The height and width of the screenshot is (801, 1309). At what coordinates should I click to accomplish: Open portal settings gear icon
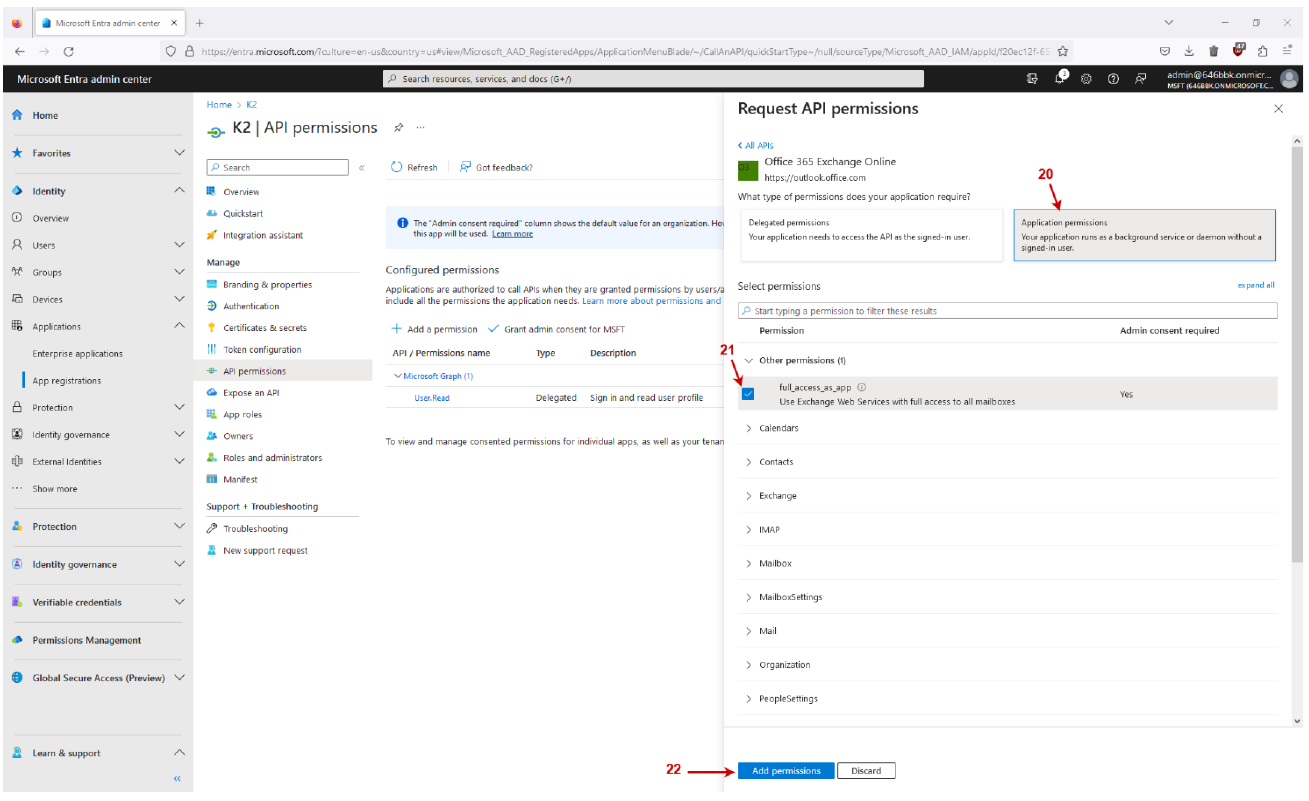(1086, 79)
